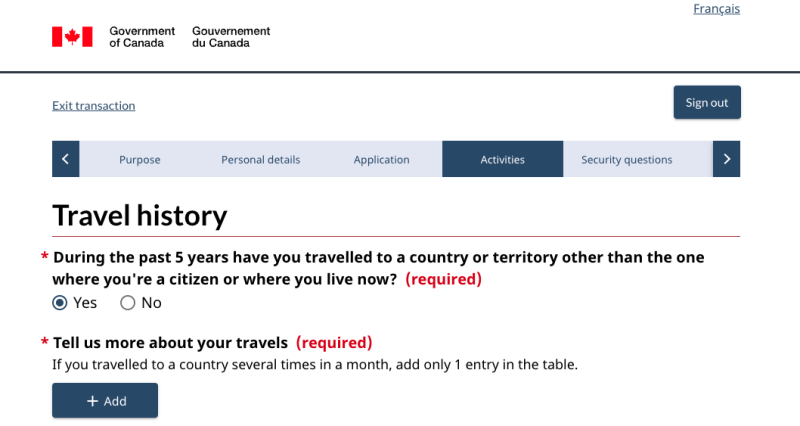Click the Gouvernement du Canada wordmark
Viewport: 800px width, 426px height.
[x=231, y=37]
